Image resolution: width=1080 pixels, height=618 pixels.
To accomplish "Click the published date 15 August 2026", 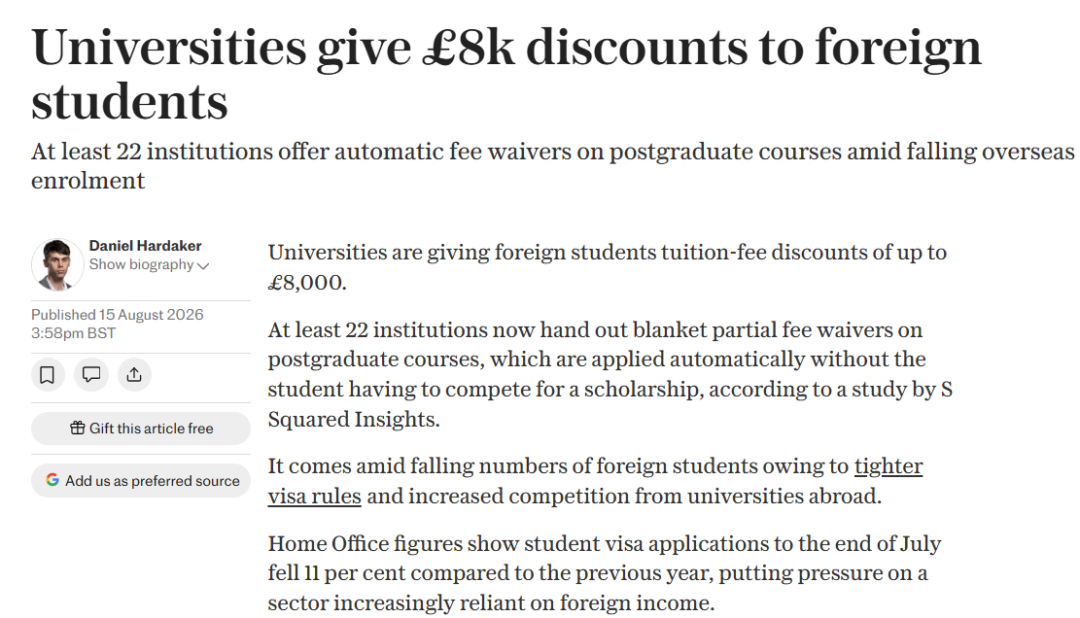I will click(x=151, y=315).
